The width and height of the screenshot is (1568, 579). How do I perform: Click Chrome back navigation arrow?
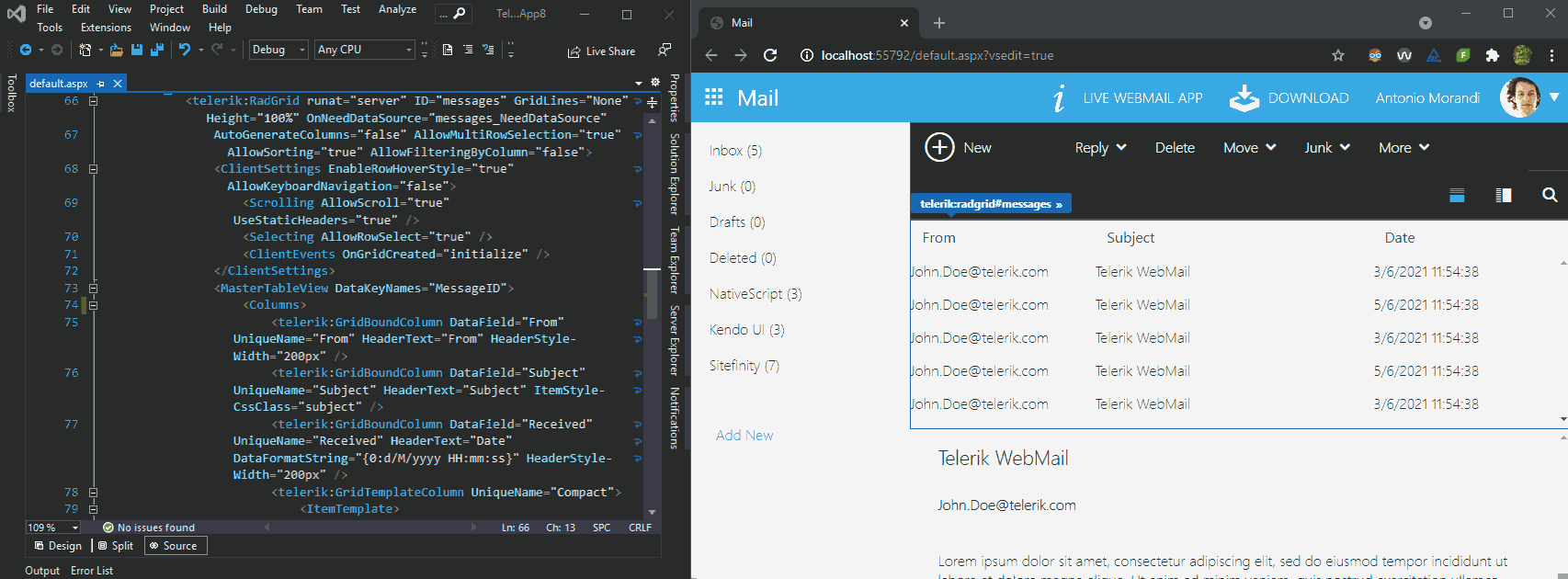pyautogui.click(x=711, y=55)
